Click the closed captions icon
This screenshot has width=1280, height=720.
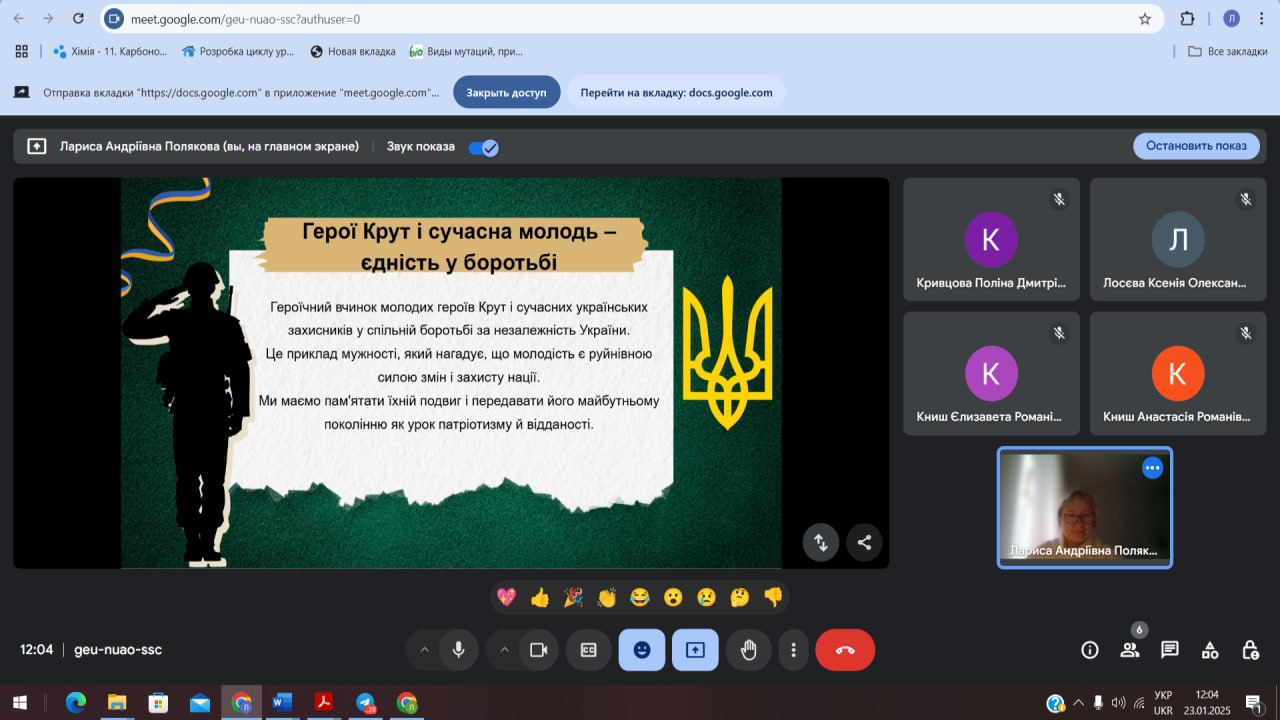[x=589, y=650]
